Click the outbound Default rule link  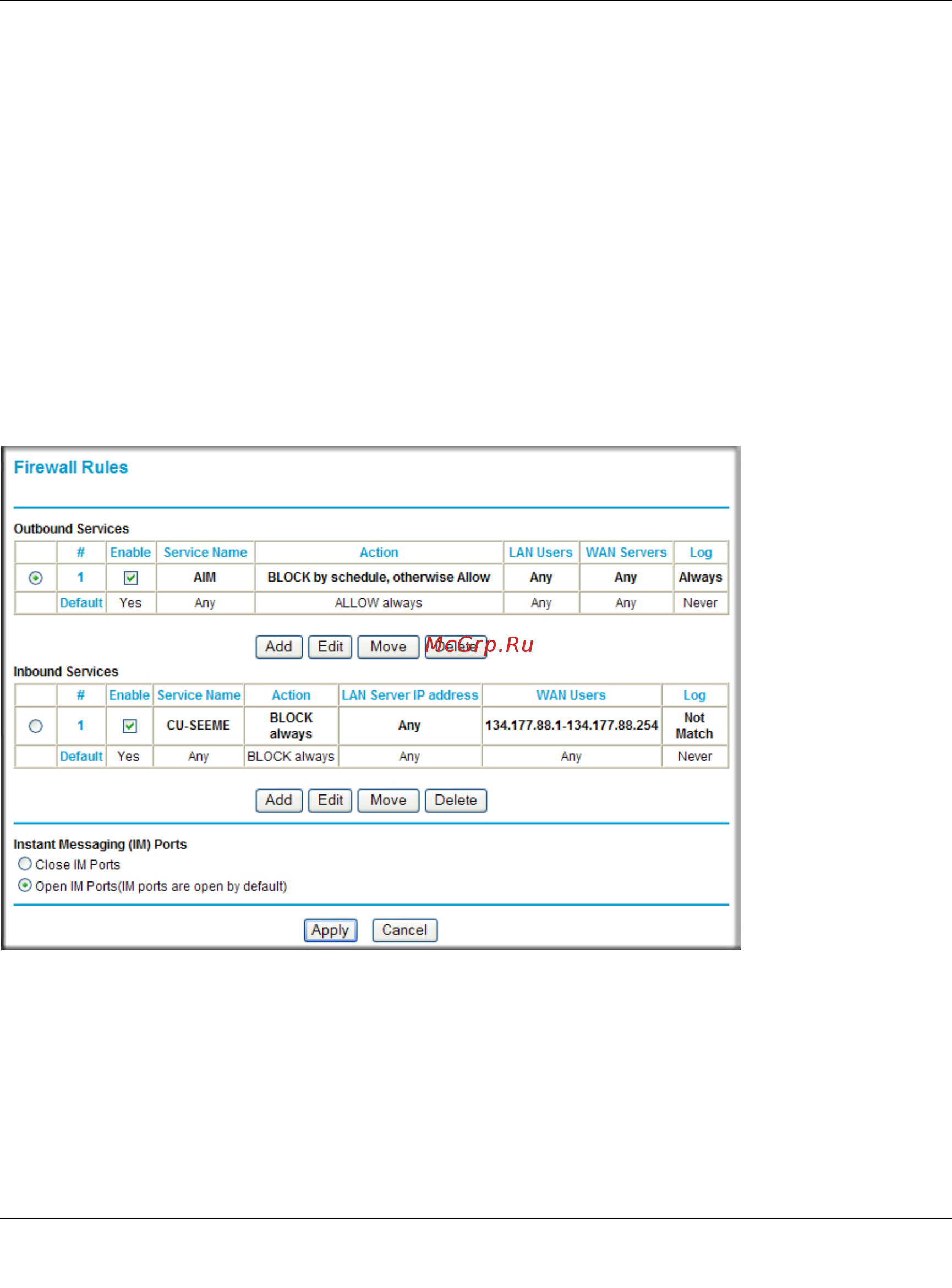81,603
